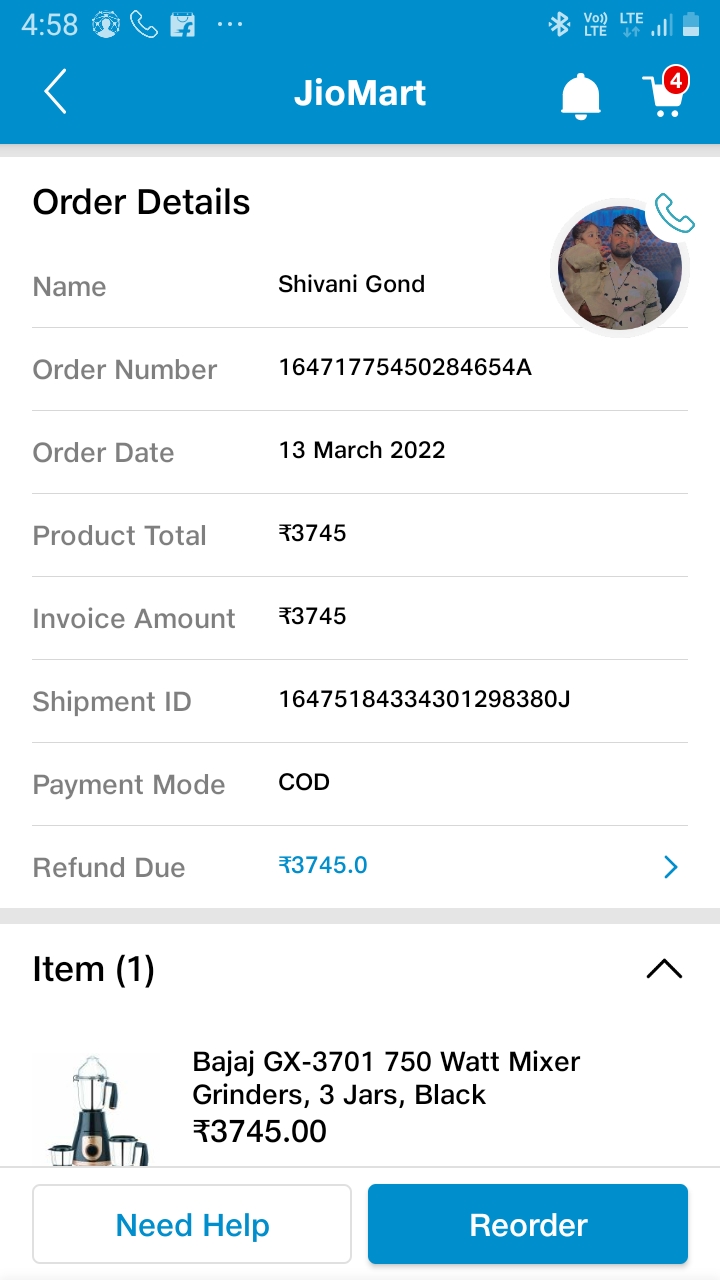Tap the profile photo thumbnail
Image resolution: width=720 pixels, height=1280 pixels.
click(x=620, y=268)
